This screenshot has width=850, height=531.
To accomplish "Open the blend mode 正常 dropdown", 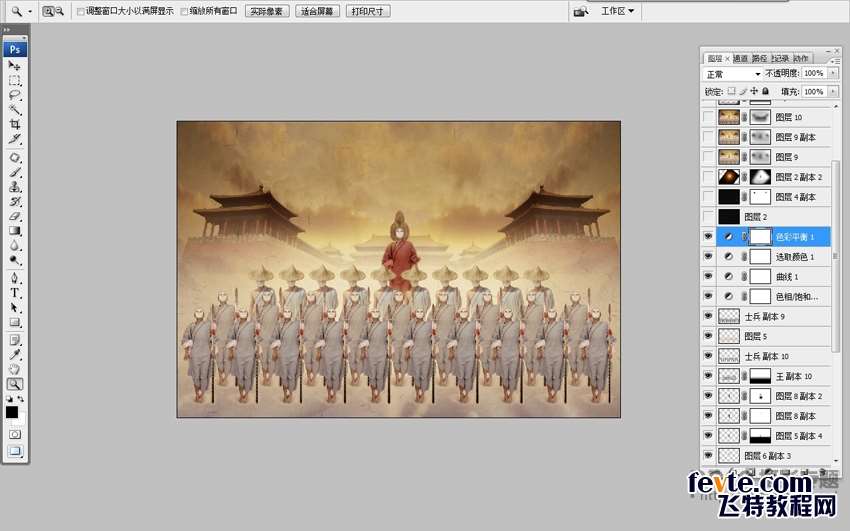I will click(733, 74).
